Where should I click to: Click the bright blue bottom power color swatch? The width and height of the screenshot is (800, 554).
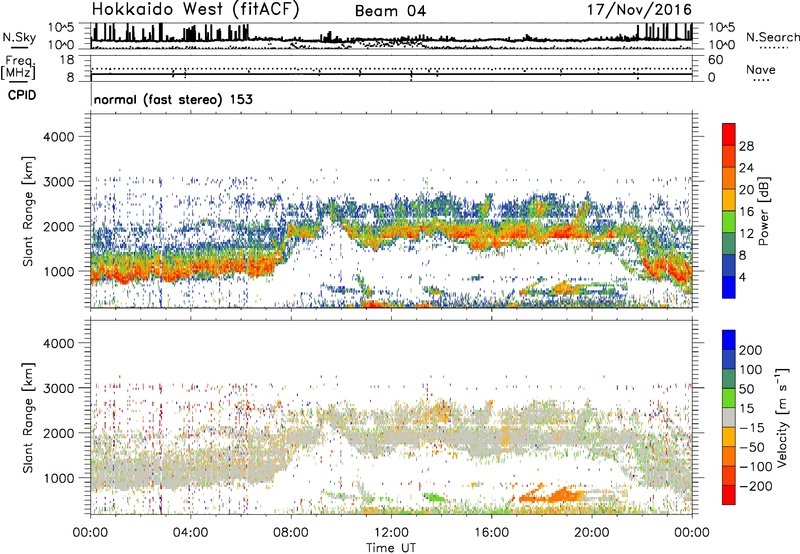pyautogui.click(x=729, y=287)
